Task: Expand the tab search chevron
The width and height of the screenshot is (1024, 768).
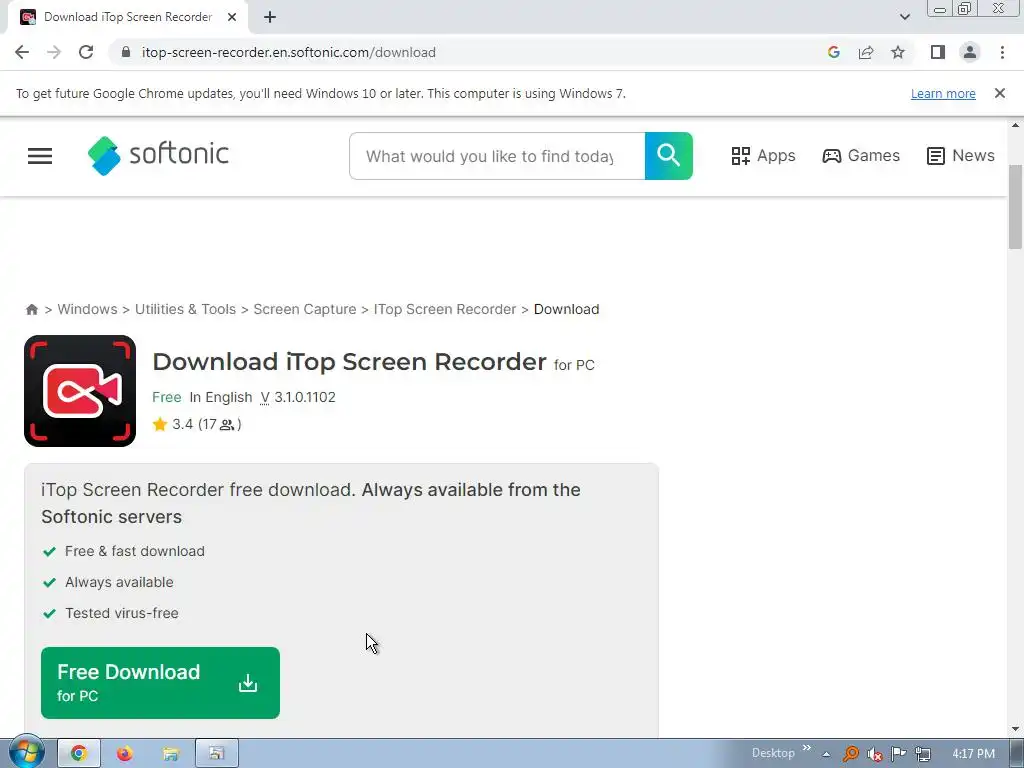Action: (904, 17)
